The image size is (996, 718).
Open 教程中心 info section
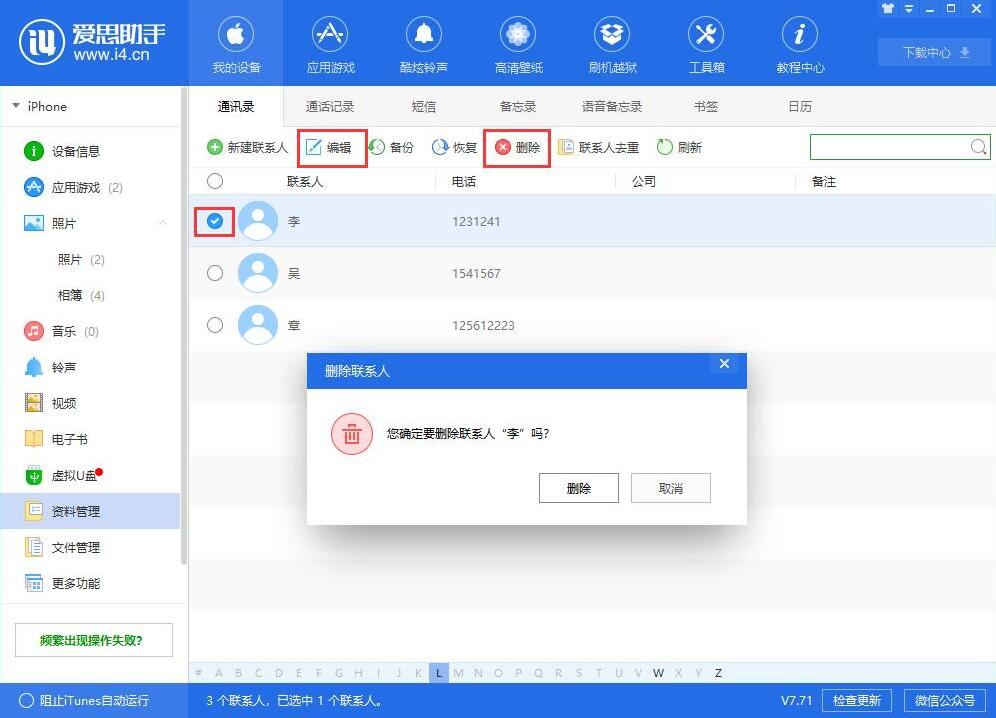800,44
